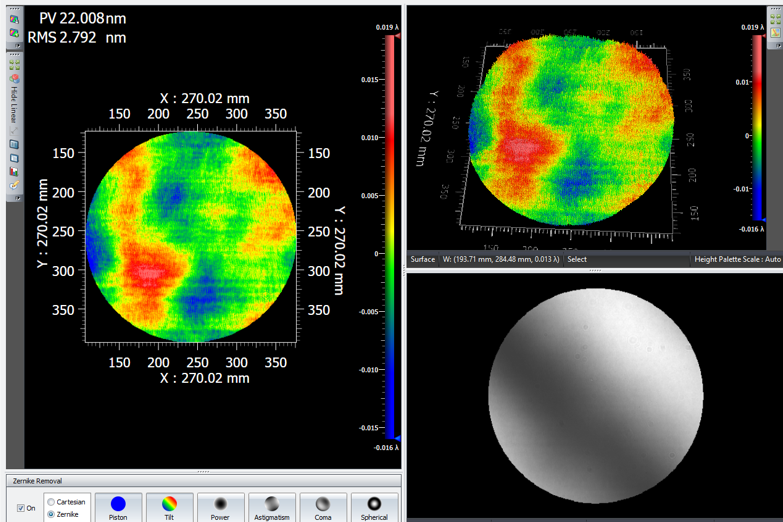Viewport: 783px width, 522px height.
Task: Click Height Palette Scale Auto setting
Action: click(x=737, y=259)
